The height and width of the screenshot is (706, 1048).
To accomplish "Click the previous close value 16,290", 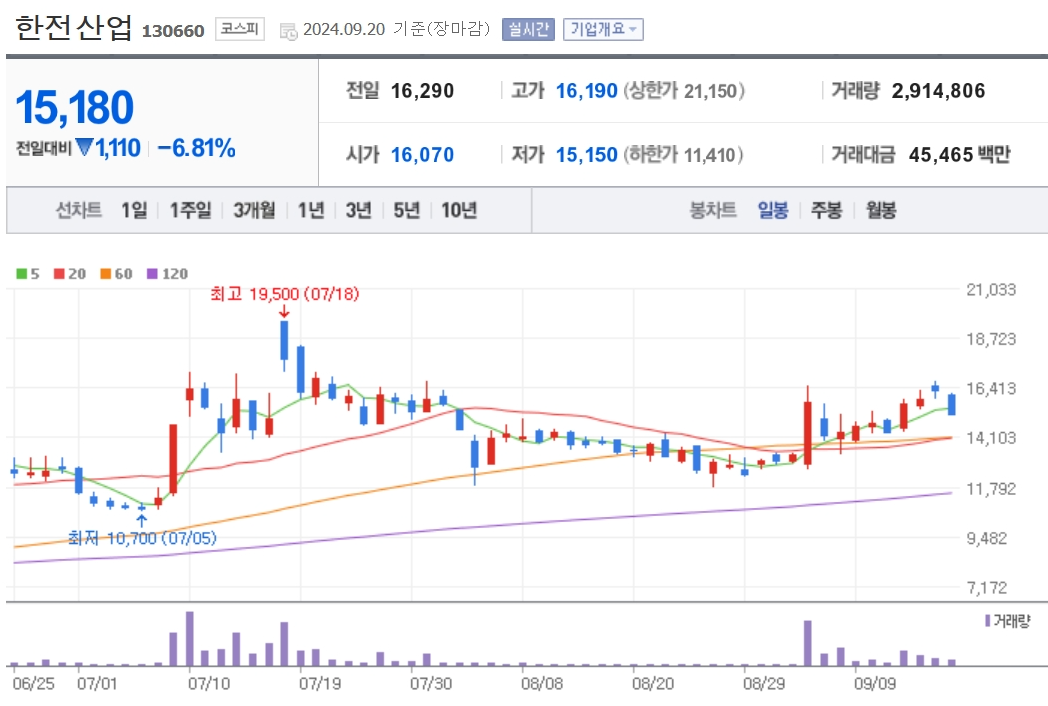I will tap(422, 91).
